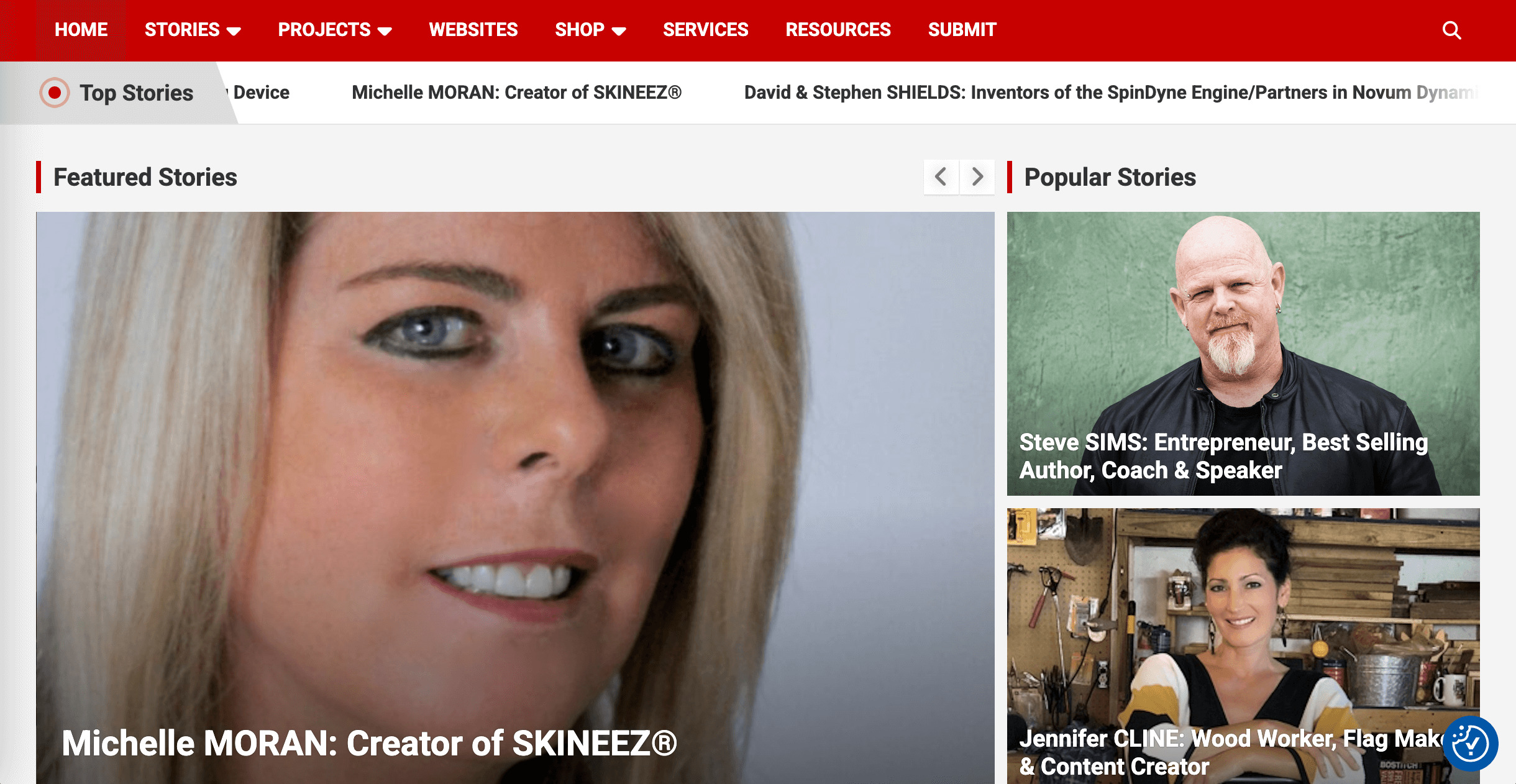The width and height of the screenshot is (1516, 784).
Task: Open the Websites menu item
Action: coord(473,30)
